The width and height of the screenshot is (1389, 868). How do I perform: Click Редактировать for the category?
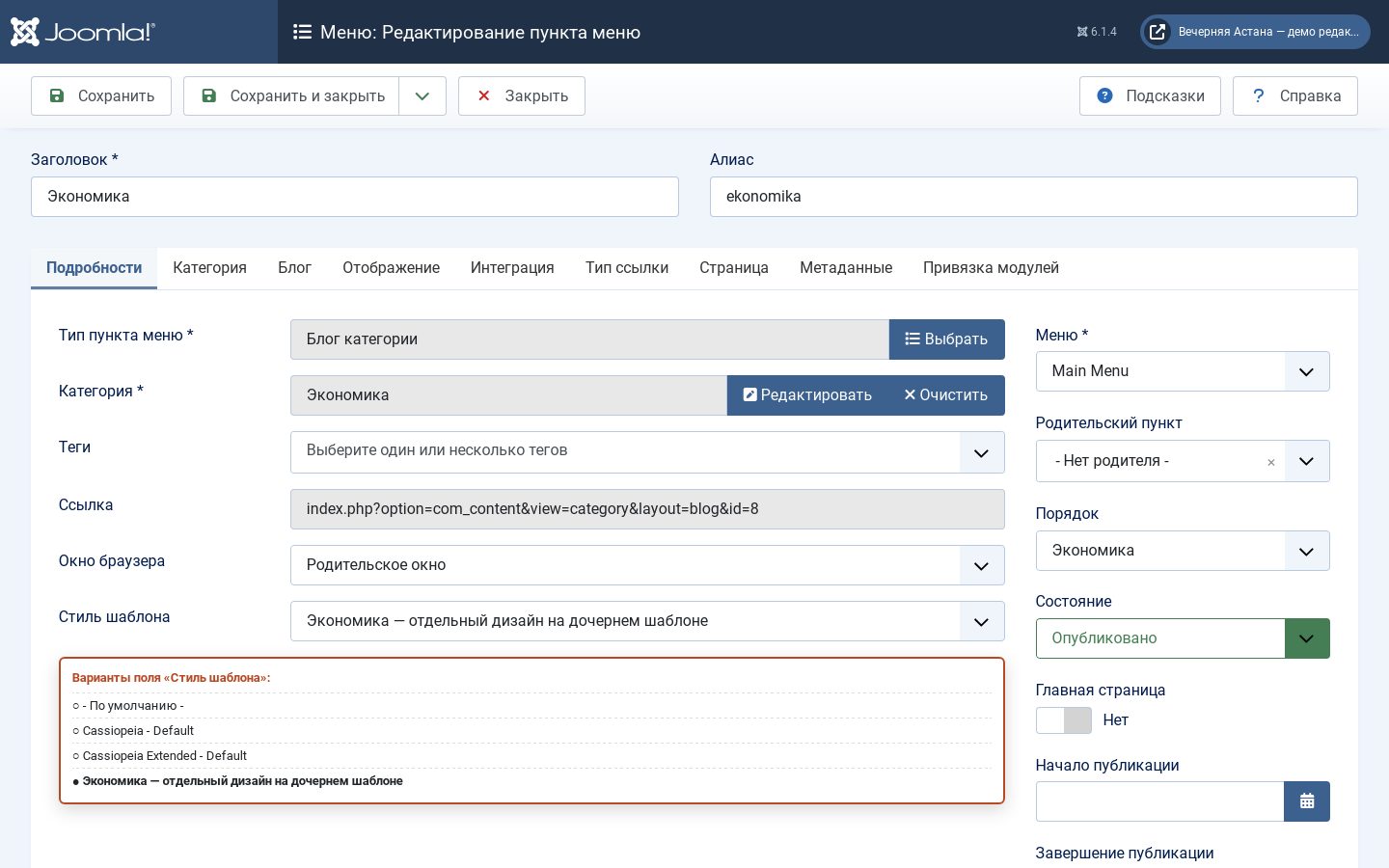(807, 395)
